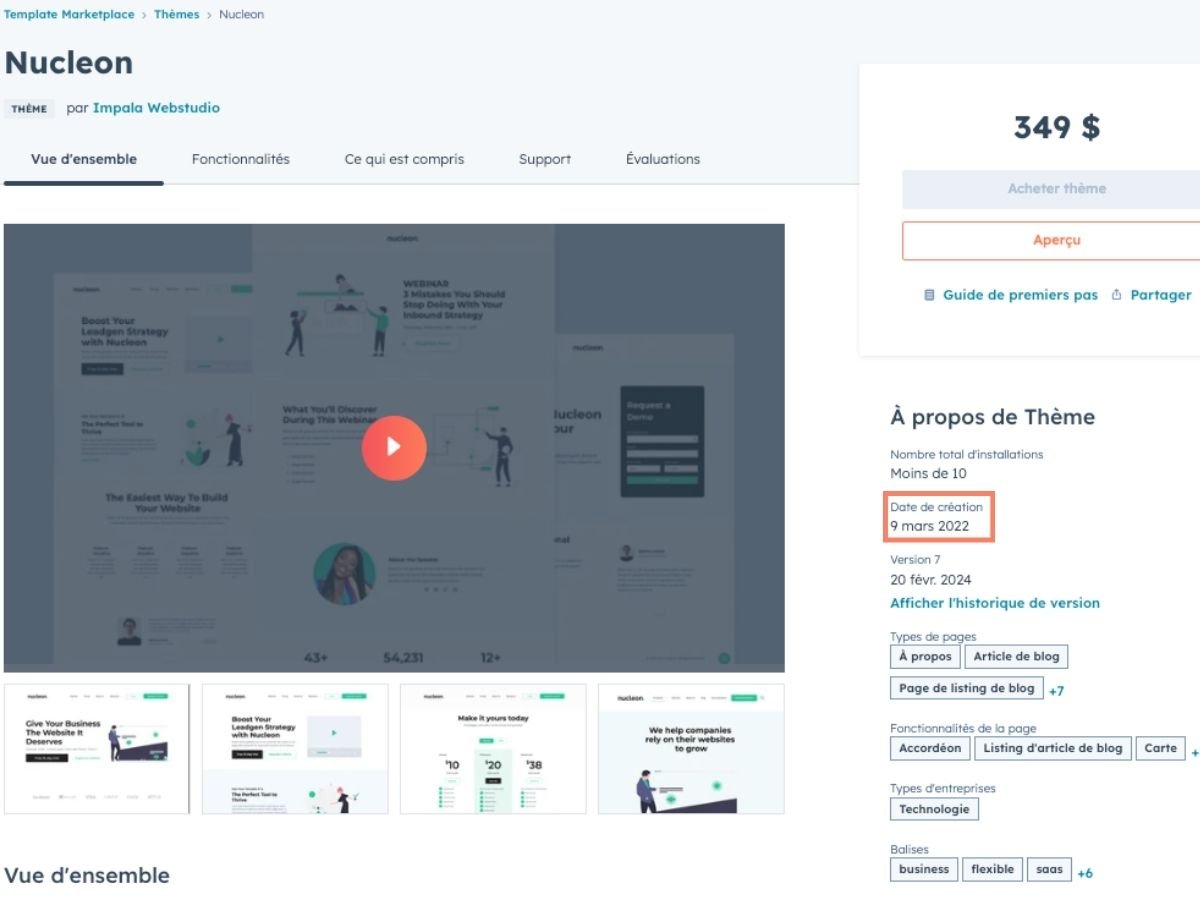Click the share icon next to Partager

pos(1117,295)
